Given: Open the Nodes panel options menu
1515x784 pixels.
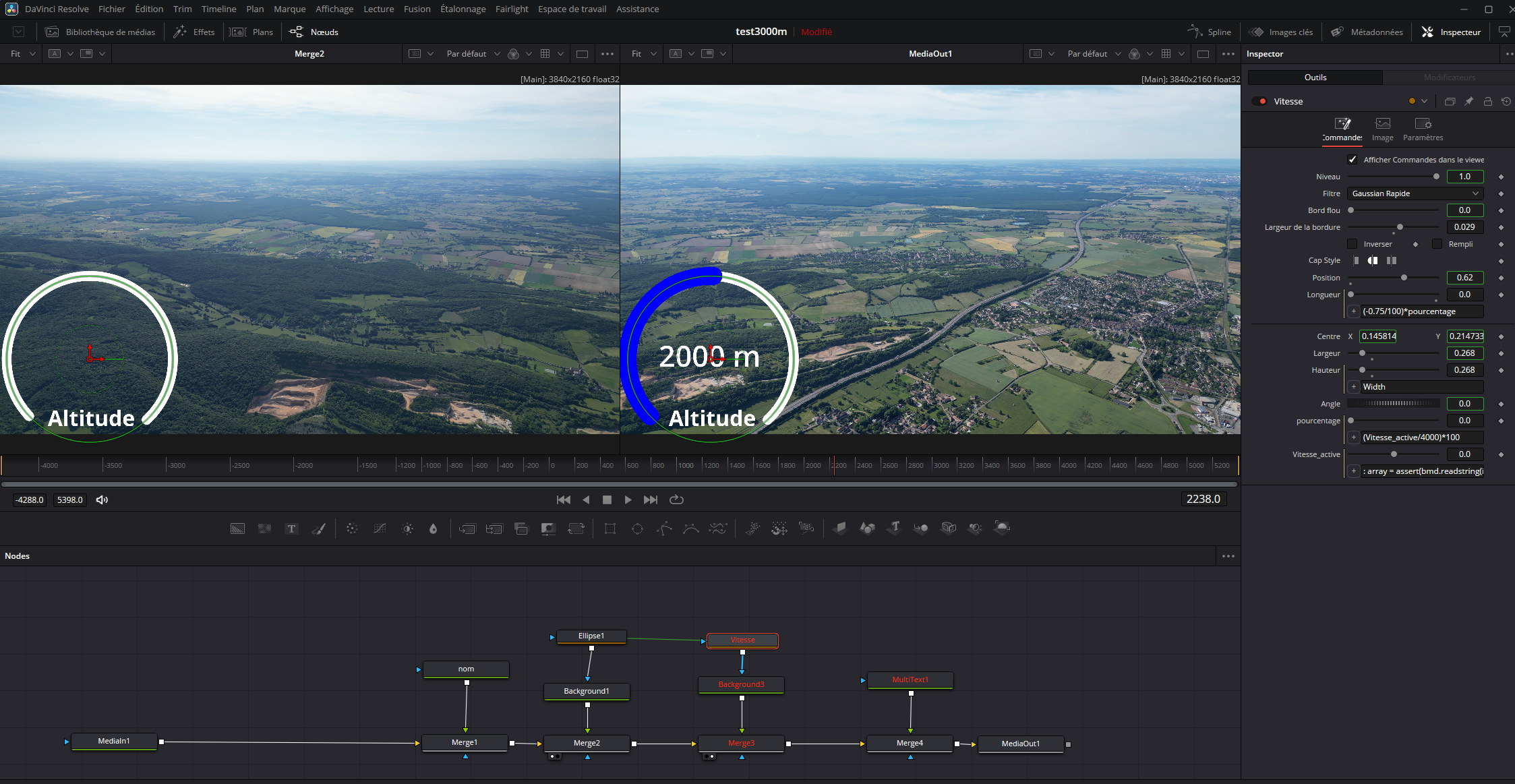Looking at the screenshot, I should pyautogui.click(x=1228, y=556).
